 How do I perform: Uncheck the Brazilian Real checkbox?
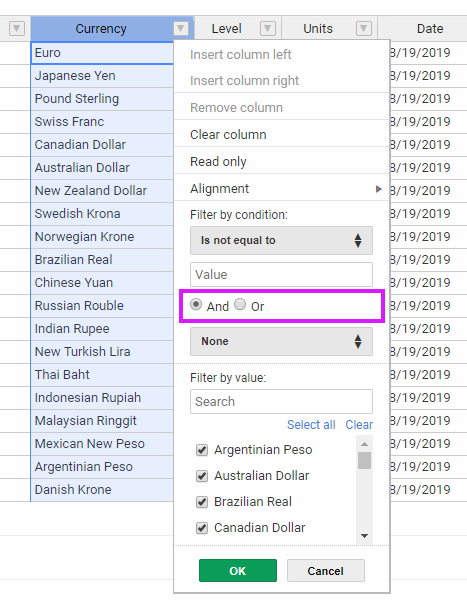[202, 502]
